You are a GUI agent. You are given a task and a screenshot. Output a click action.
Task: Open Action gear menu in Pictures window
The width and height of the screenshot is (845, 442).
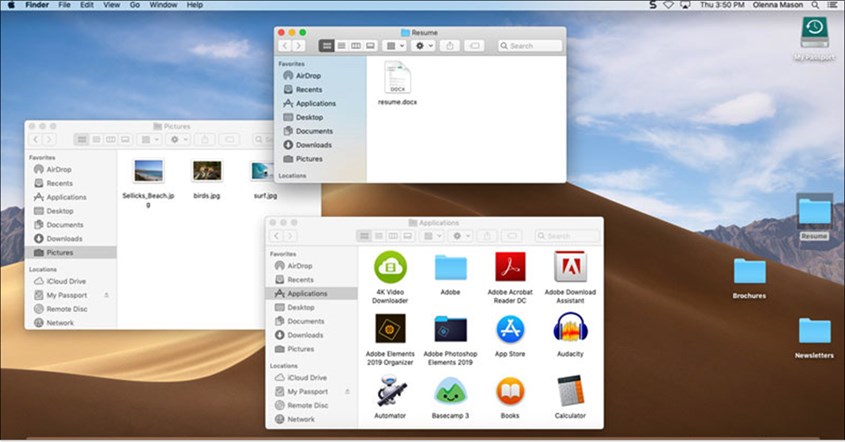(x=179, y=140)
